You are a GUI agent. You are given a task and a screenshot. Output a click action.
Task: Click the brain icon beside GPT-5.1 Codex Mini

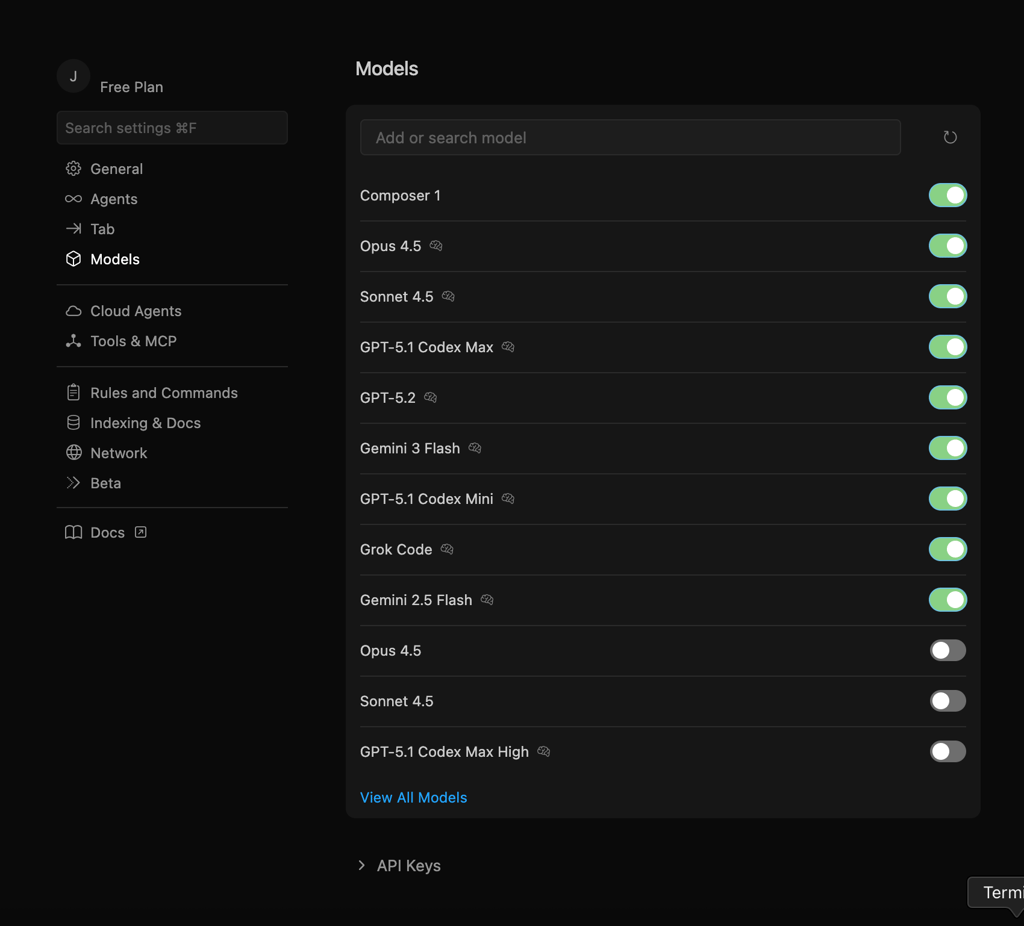(x=508, y=498)
